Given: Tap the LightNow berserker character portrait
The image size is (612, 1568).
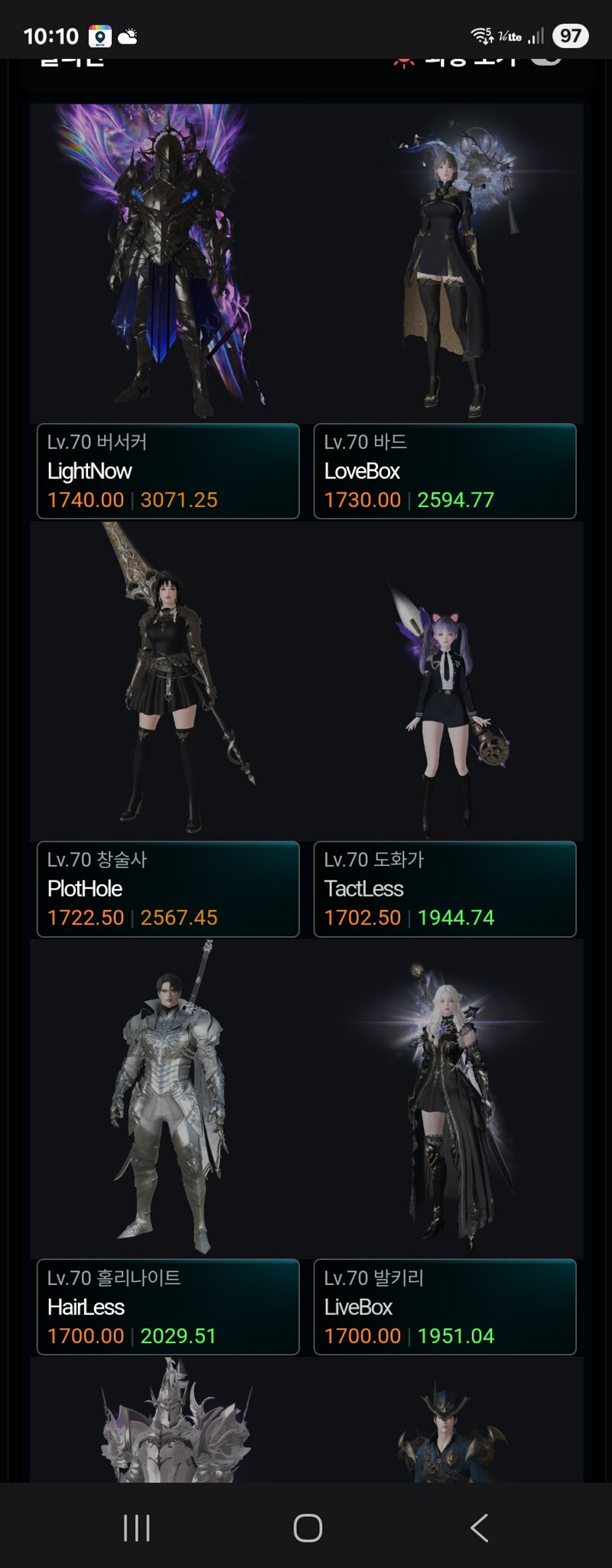Looking at the screenshot, I should point(168,263).
